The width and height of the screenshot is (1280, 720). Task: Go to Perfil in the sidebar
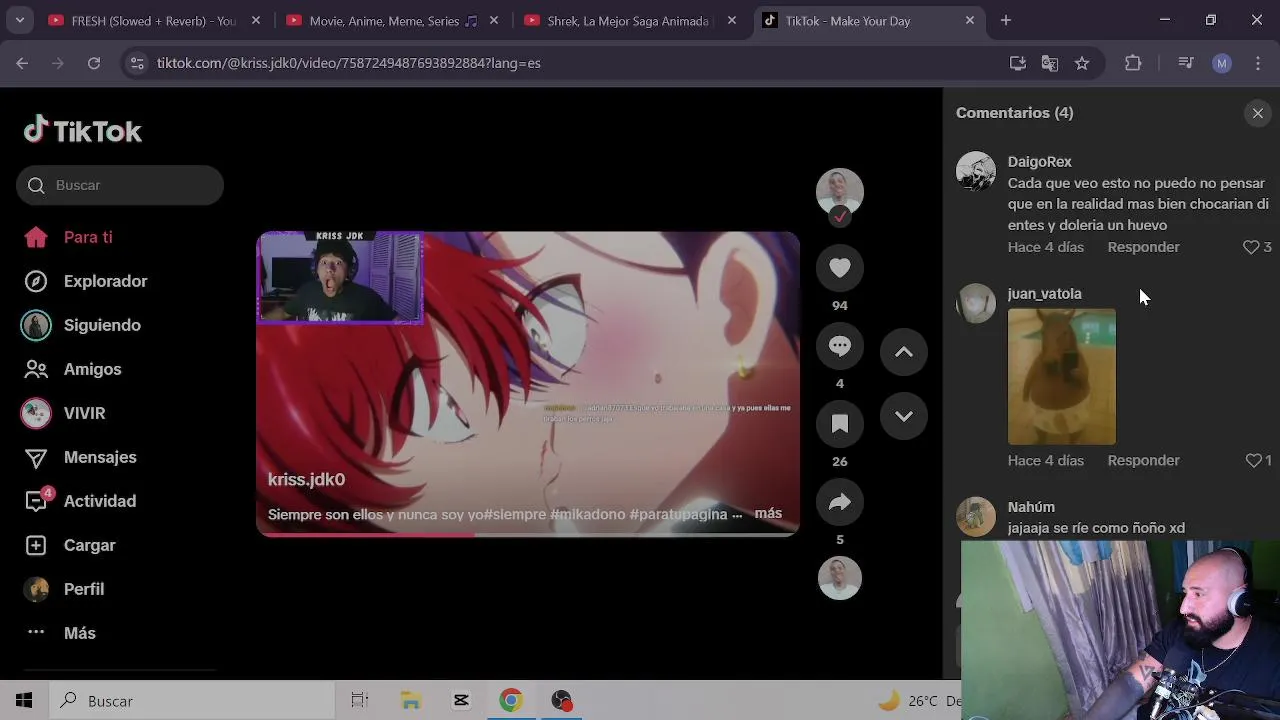84,589
